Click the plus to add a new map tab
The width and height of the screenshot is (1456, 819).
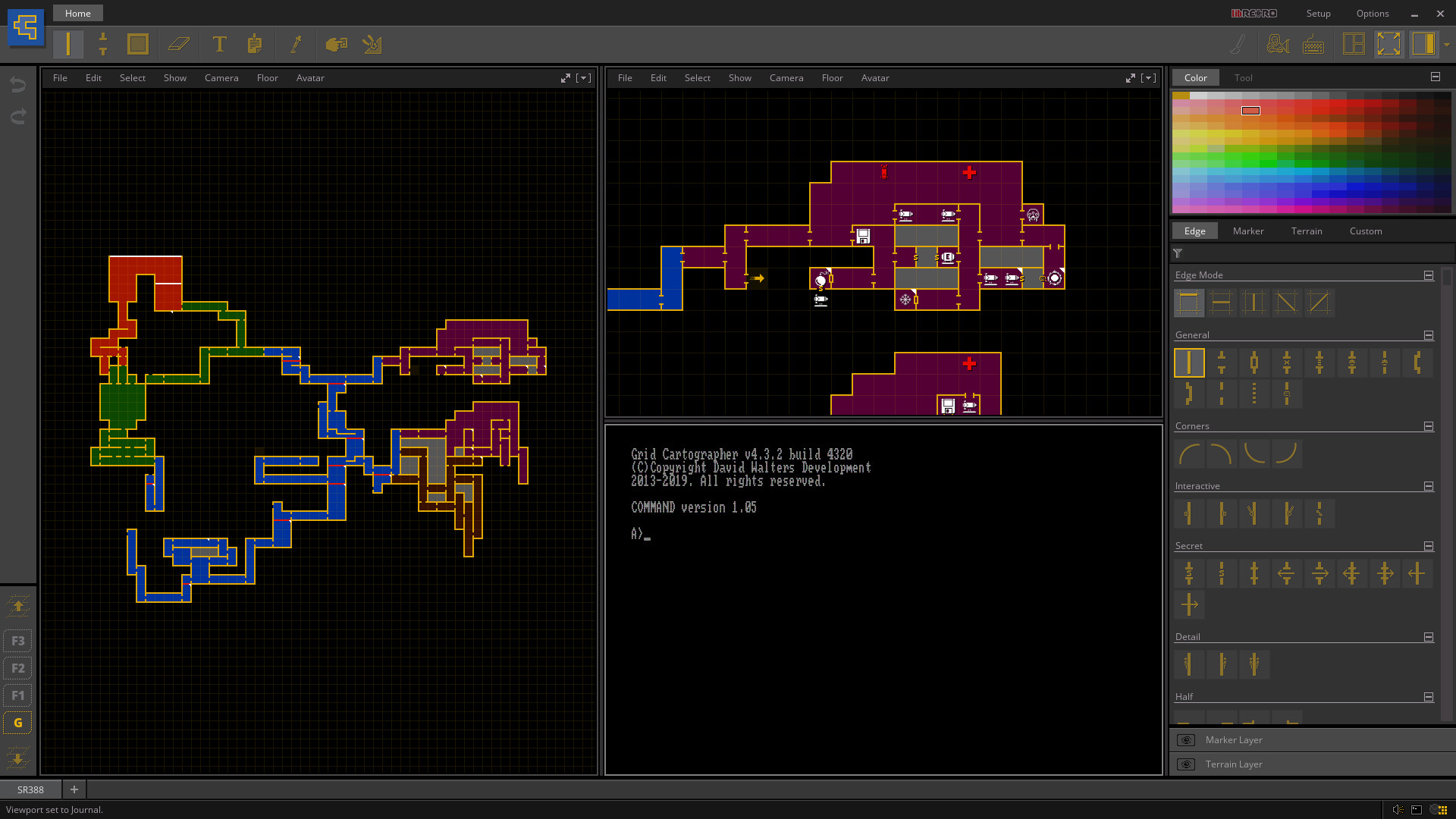(74, 789)
